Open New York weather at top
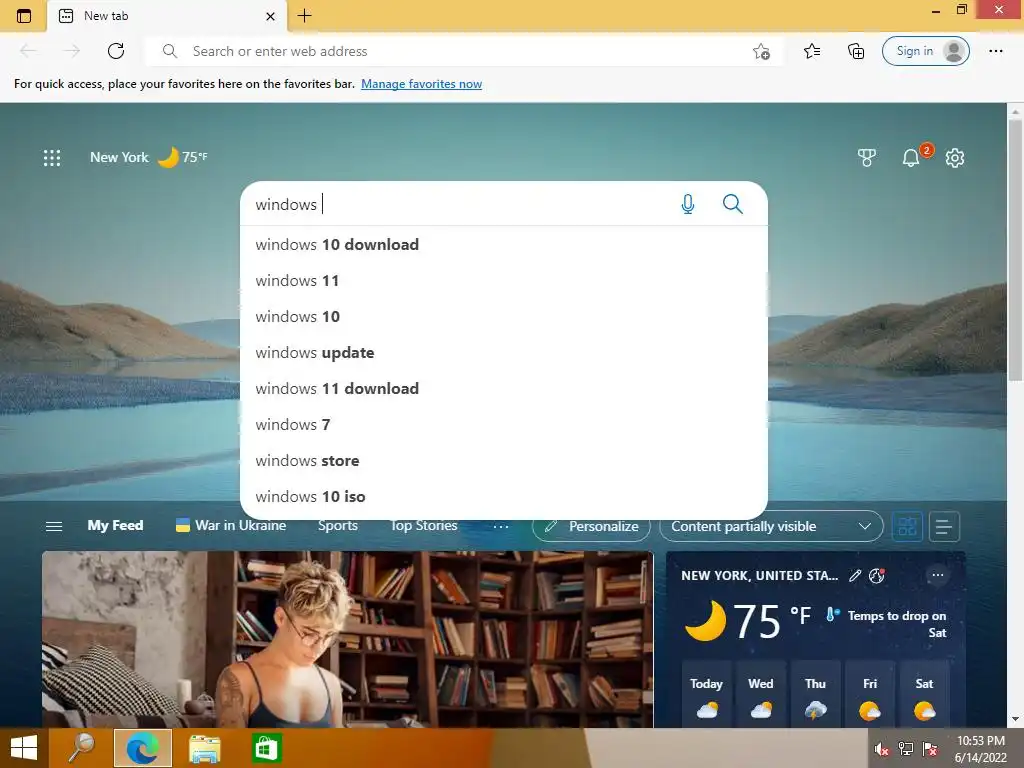Viewport: 1024px width, 768px height. pos(149,157)
